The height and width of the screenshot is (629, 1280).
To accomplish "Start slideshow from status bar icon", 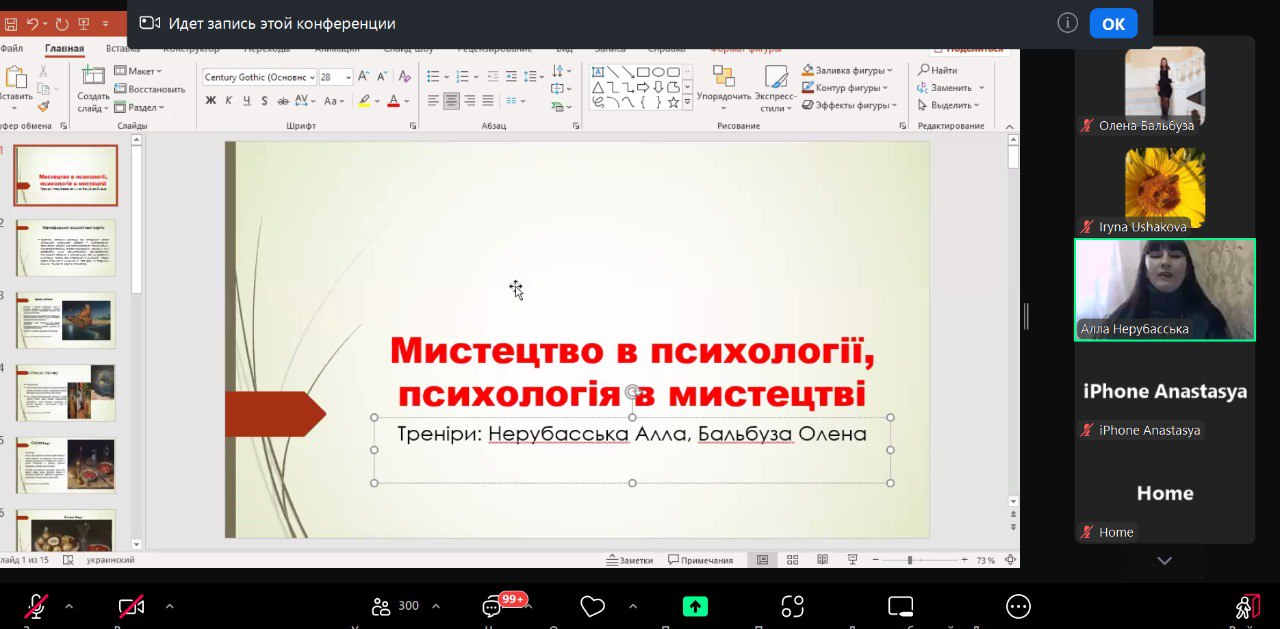I will (x=852, y=560).
